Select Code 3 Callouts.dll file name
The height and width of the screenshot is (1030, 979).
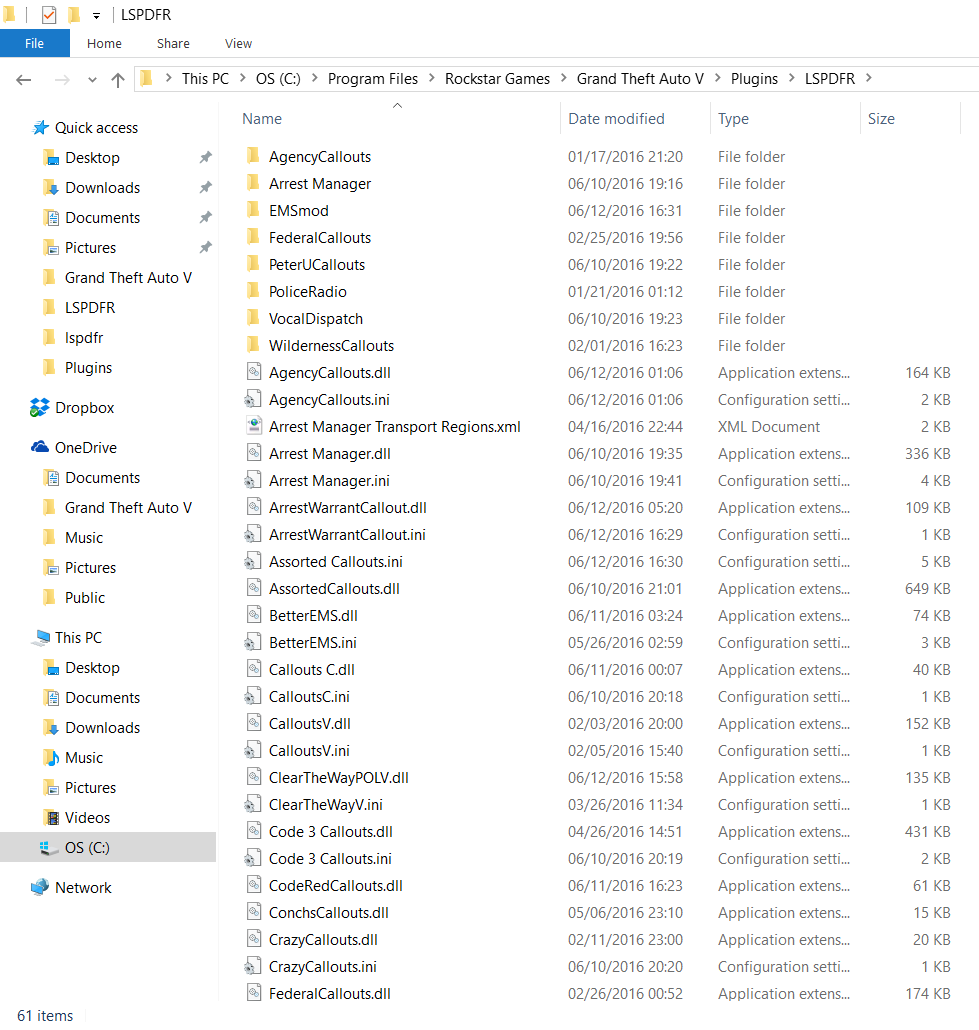(x=330, y=832)
